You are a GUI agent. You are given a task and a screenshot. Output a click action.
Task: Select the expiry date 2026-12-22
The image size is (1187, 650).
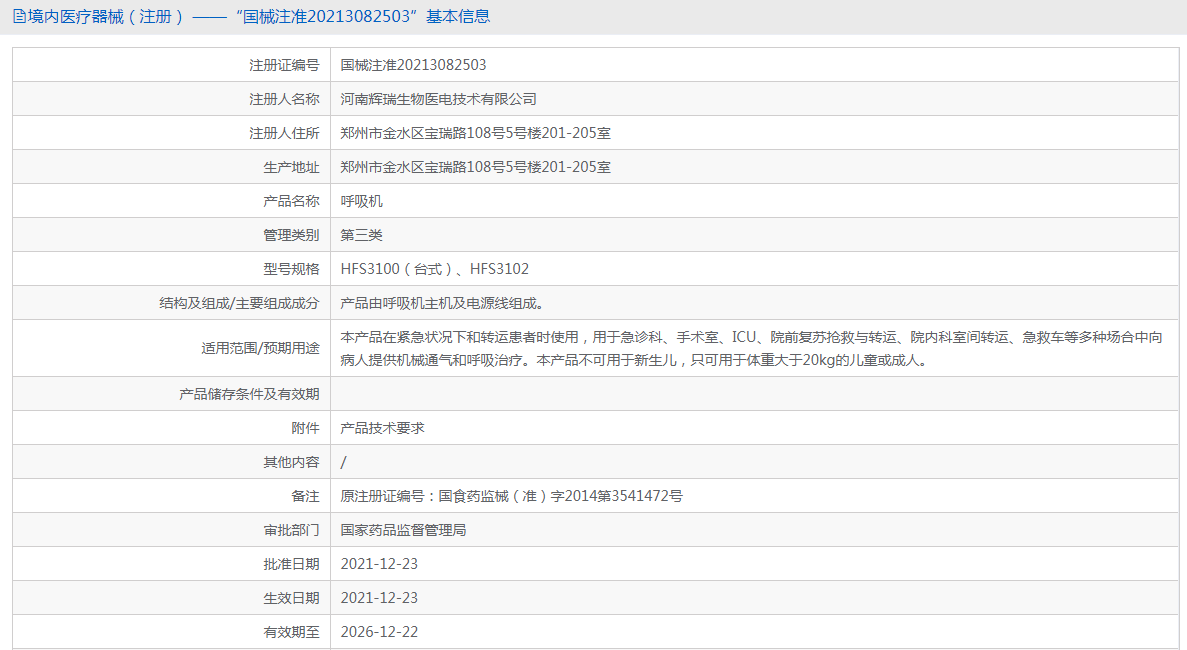(379, 633)
